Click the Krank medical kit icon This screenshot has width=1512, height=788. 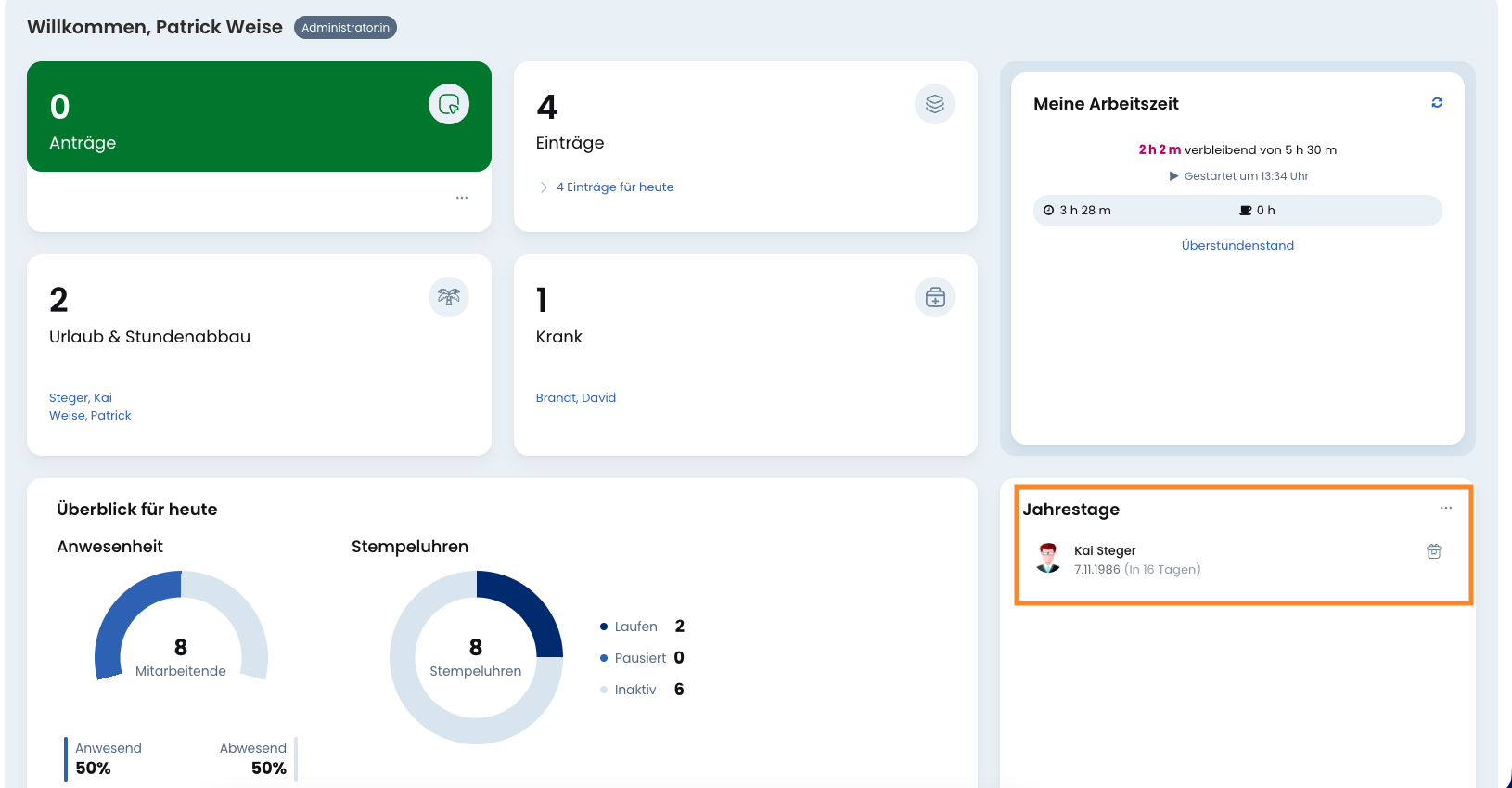[x=934, y=297]
